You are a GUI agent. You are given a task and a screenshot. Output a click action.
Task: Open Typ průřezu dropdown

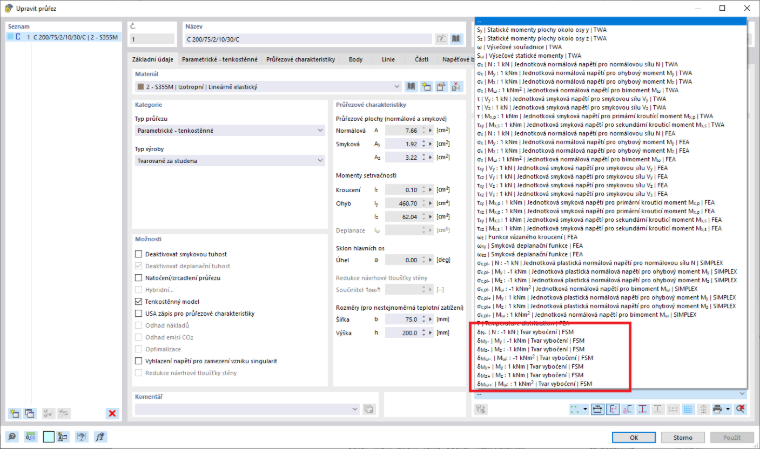[230, 130]
